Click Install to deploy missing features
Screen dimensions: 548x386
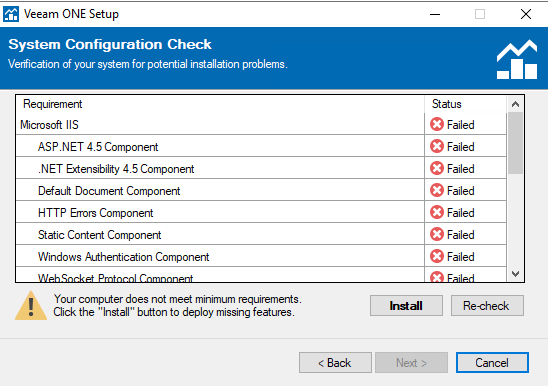(406, 306)
